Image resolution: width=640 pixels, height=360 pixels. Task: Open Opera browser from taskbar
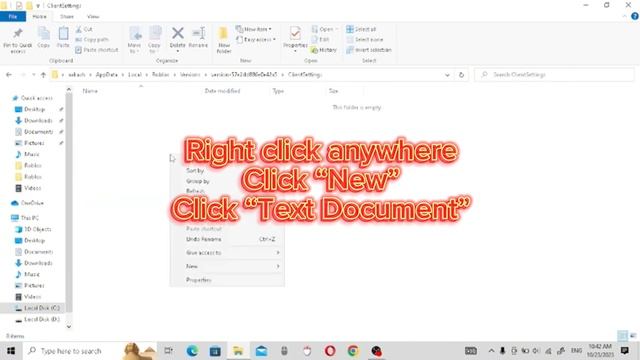coord(330,351)
